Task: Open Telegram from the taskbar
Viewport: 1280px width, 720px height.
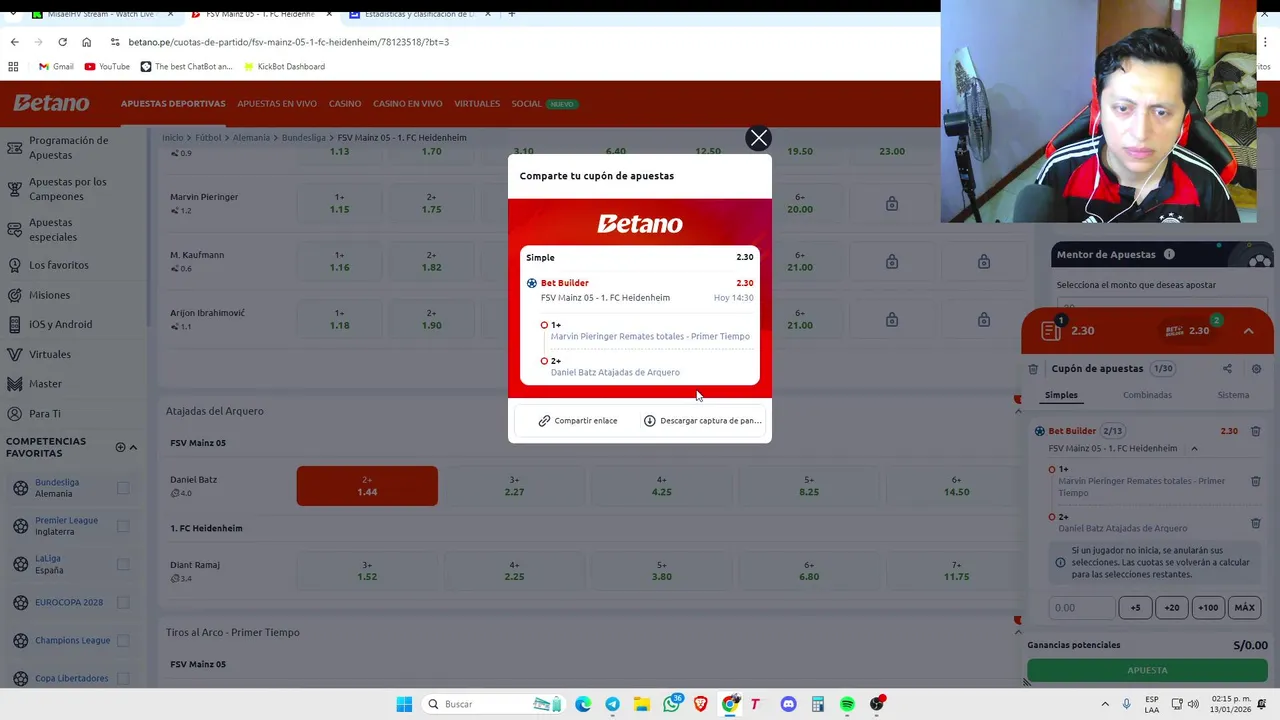Action: point(612,704)
